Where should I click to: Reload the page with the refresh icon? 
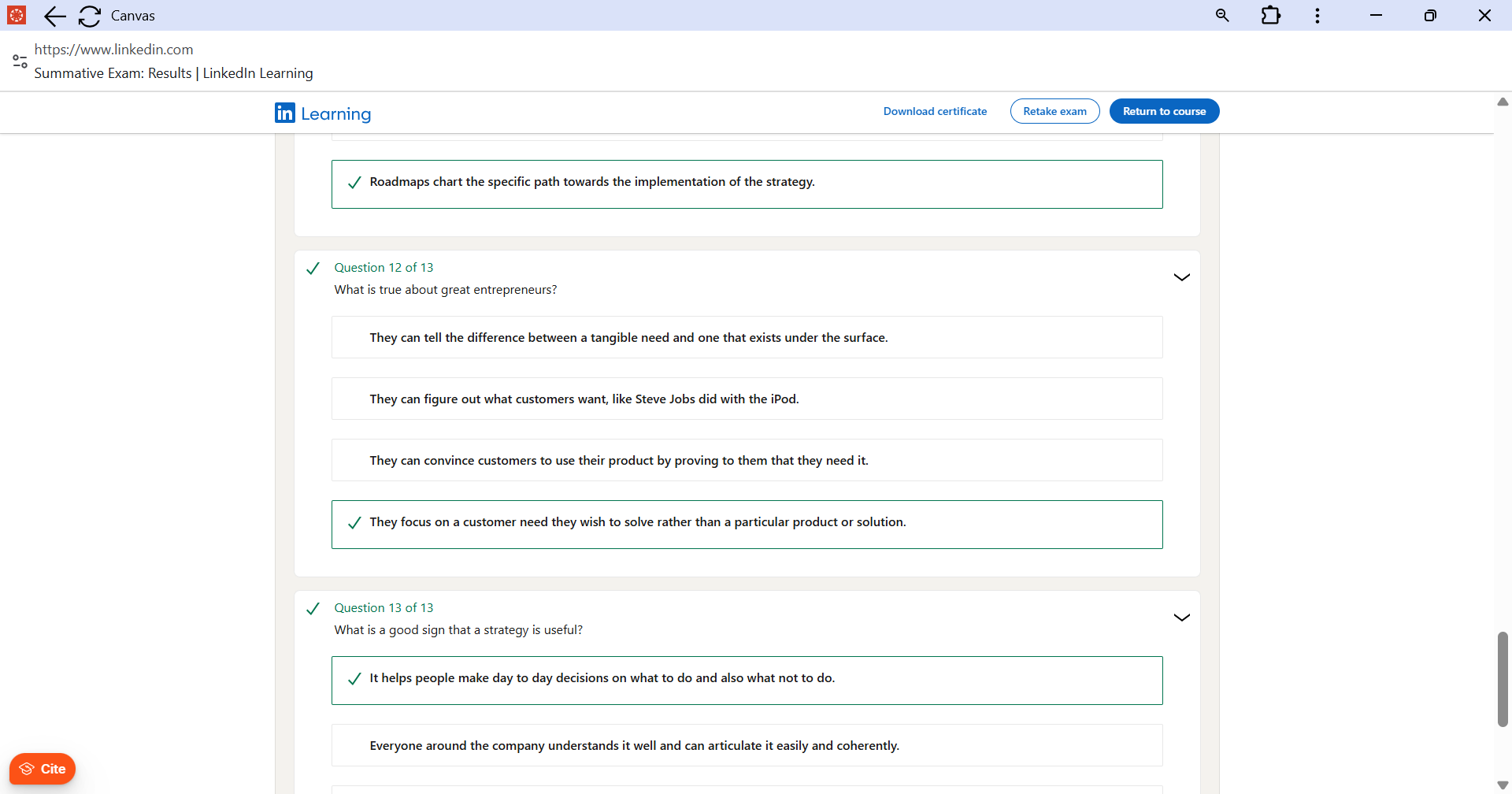click(90, 16)
